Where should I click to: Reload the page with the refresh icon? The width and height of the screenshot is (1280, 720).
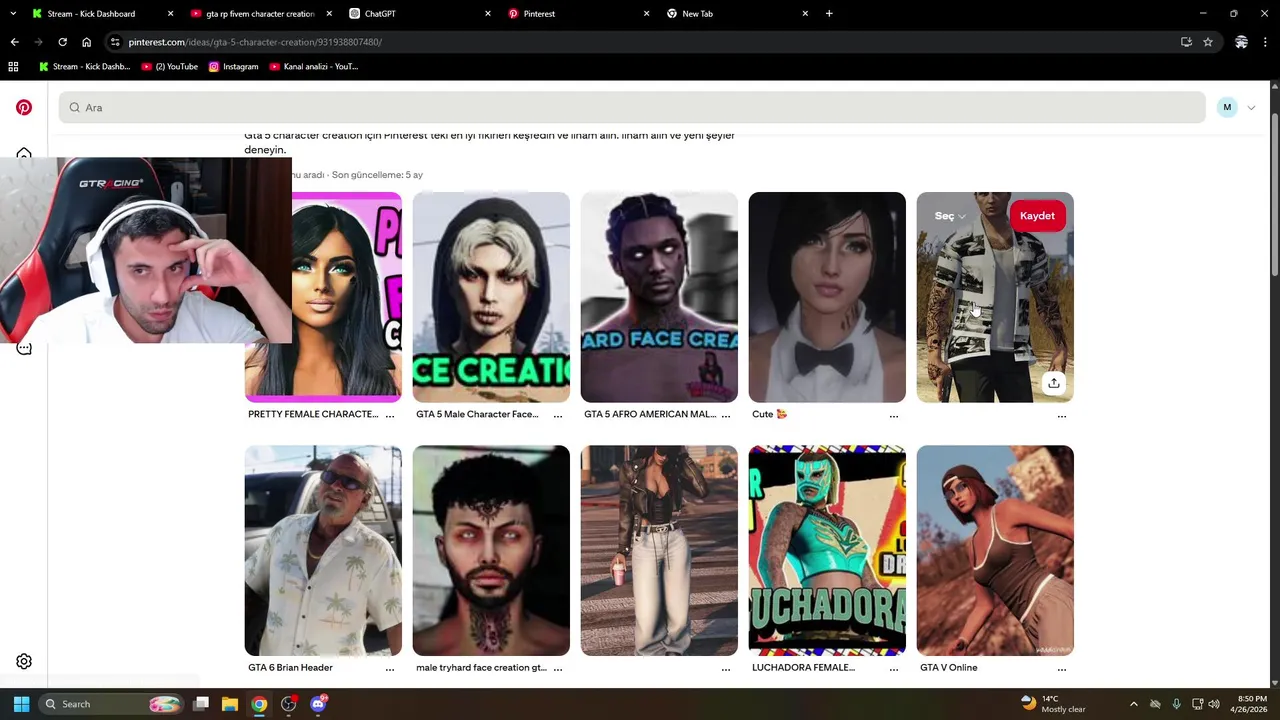point(62,42)
